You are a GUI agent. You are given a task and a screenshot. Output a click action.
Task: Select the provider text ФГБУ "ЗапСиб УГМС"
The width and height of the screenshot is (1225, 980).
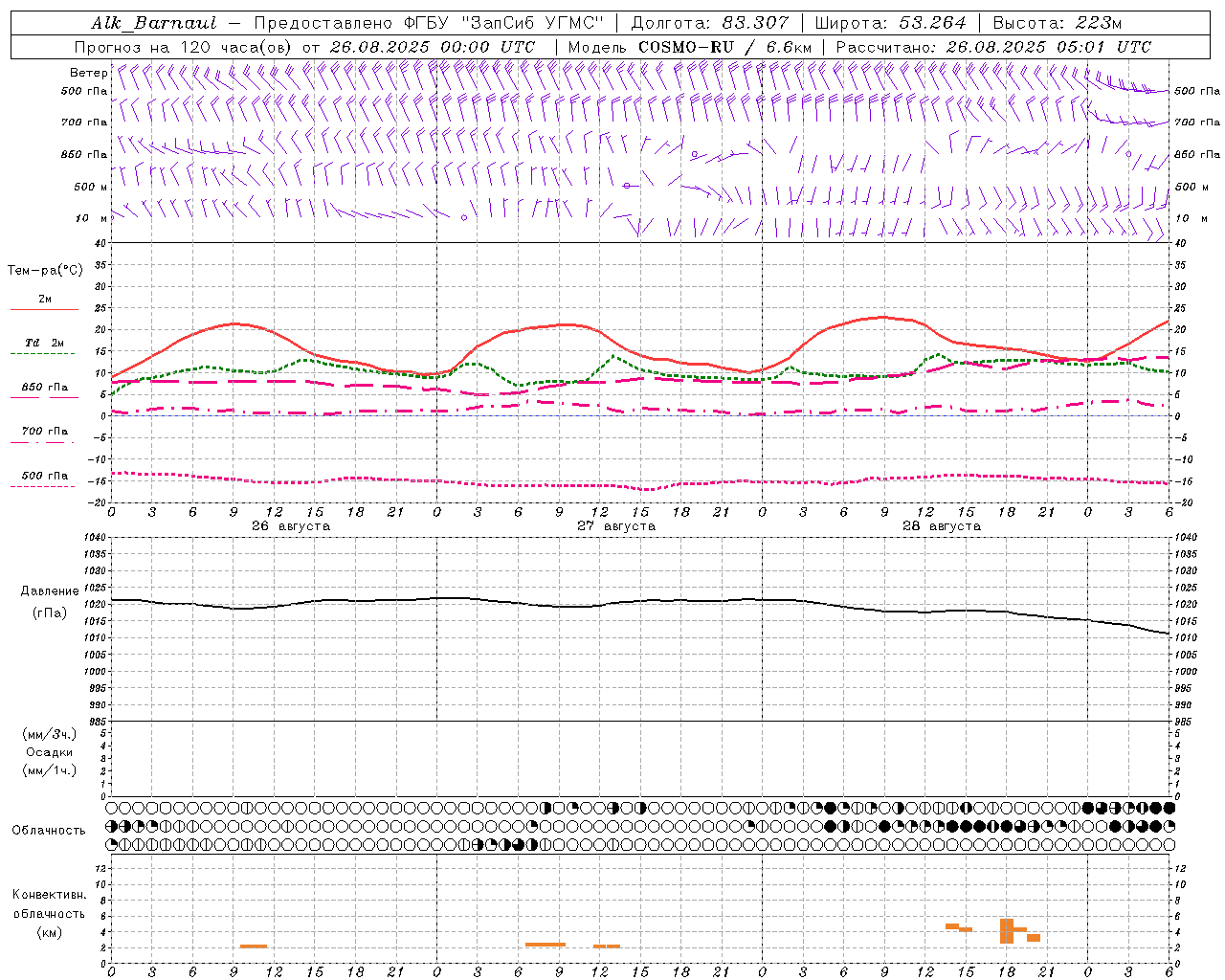(503, 23)
